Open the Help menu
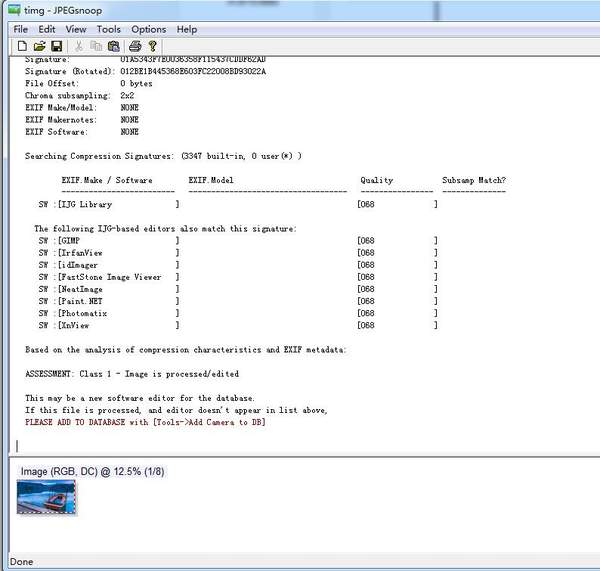 [187, 29]
